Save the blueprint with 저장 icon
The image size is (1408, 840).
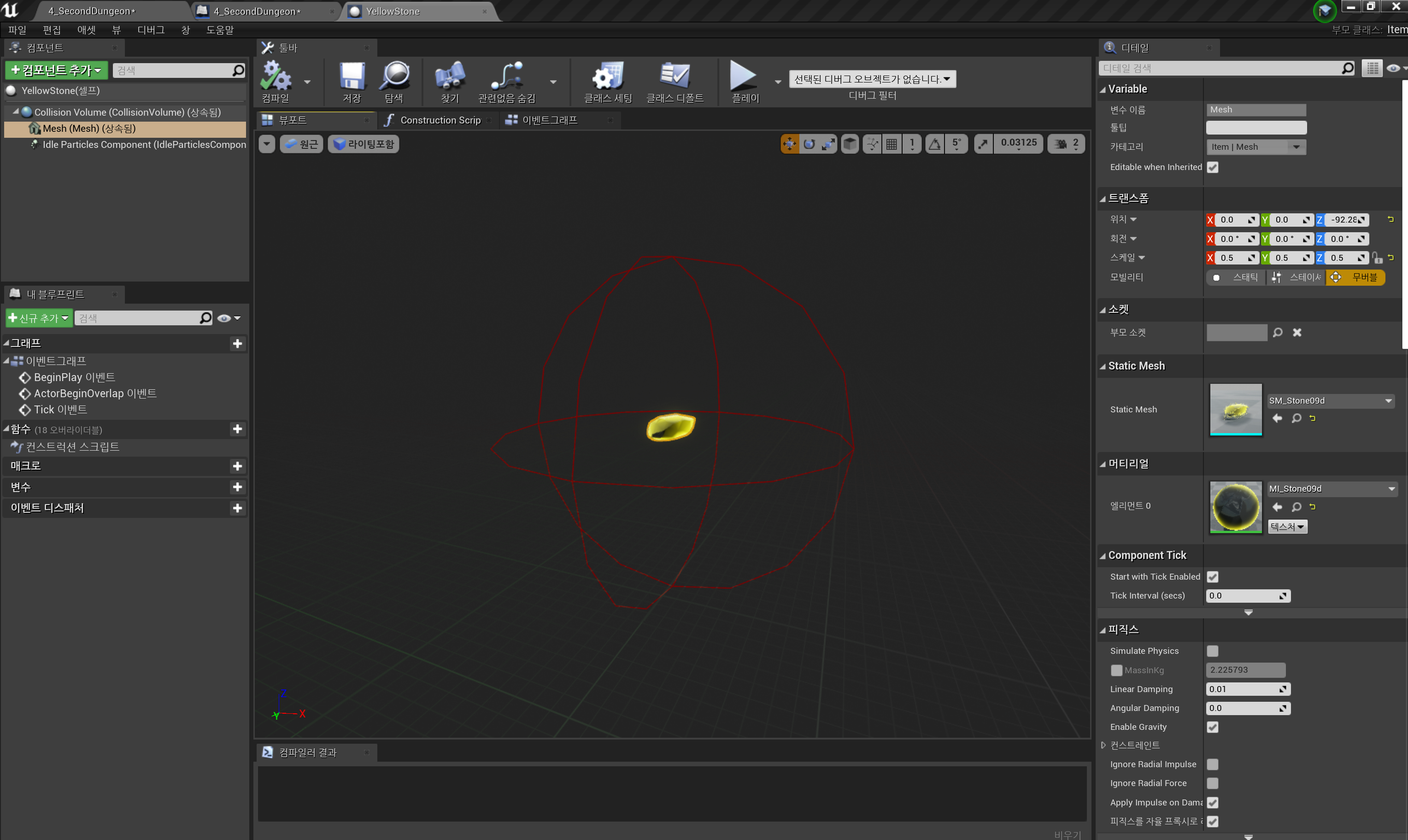352,76
